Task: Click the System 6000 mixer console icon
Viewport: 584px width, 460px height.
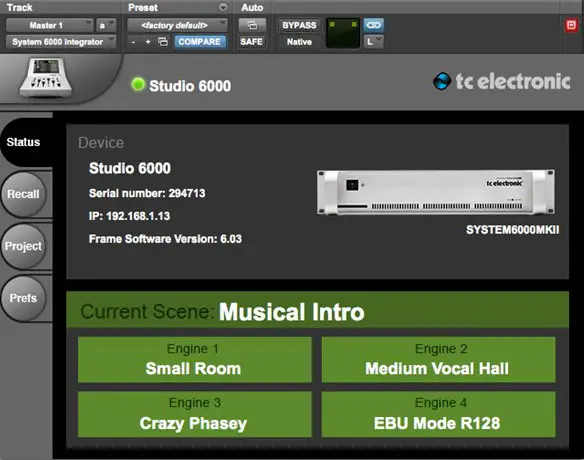Action: click(x=46, y=77)
